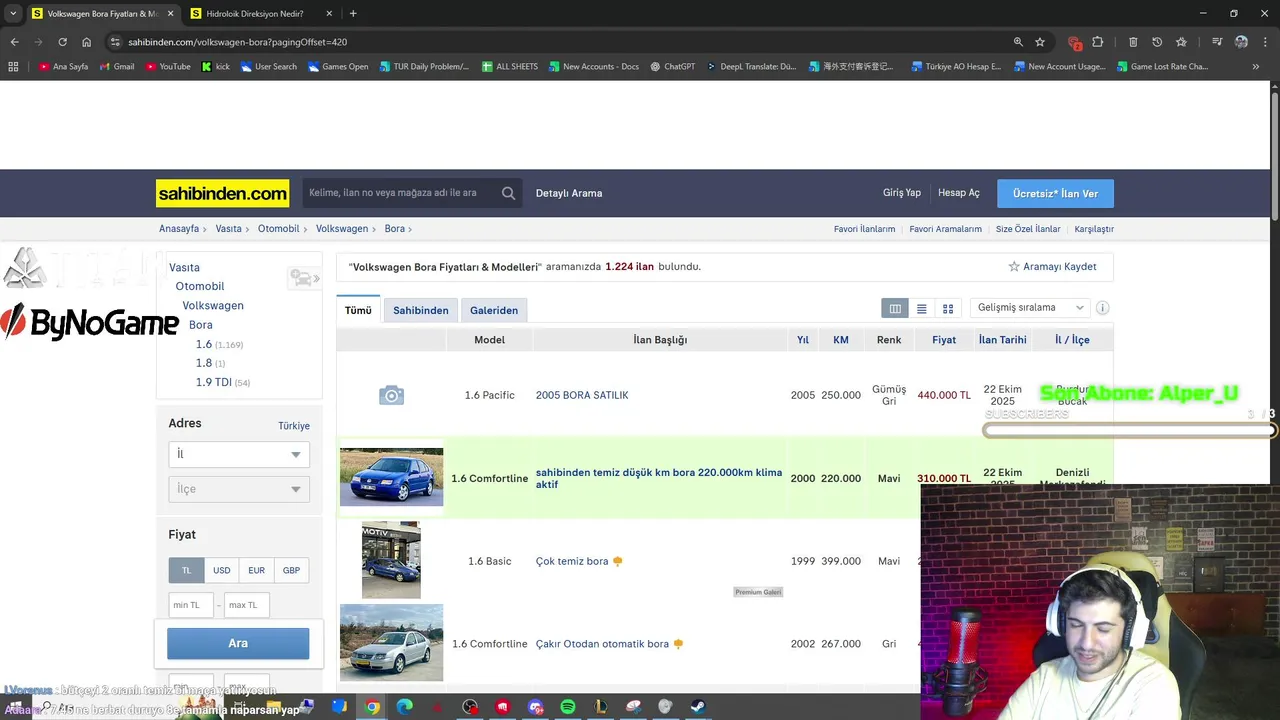Screen dimensions: 1280x720
Task: Select the TL currency option
Action: click(x=186, y=570)
